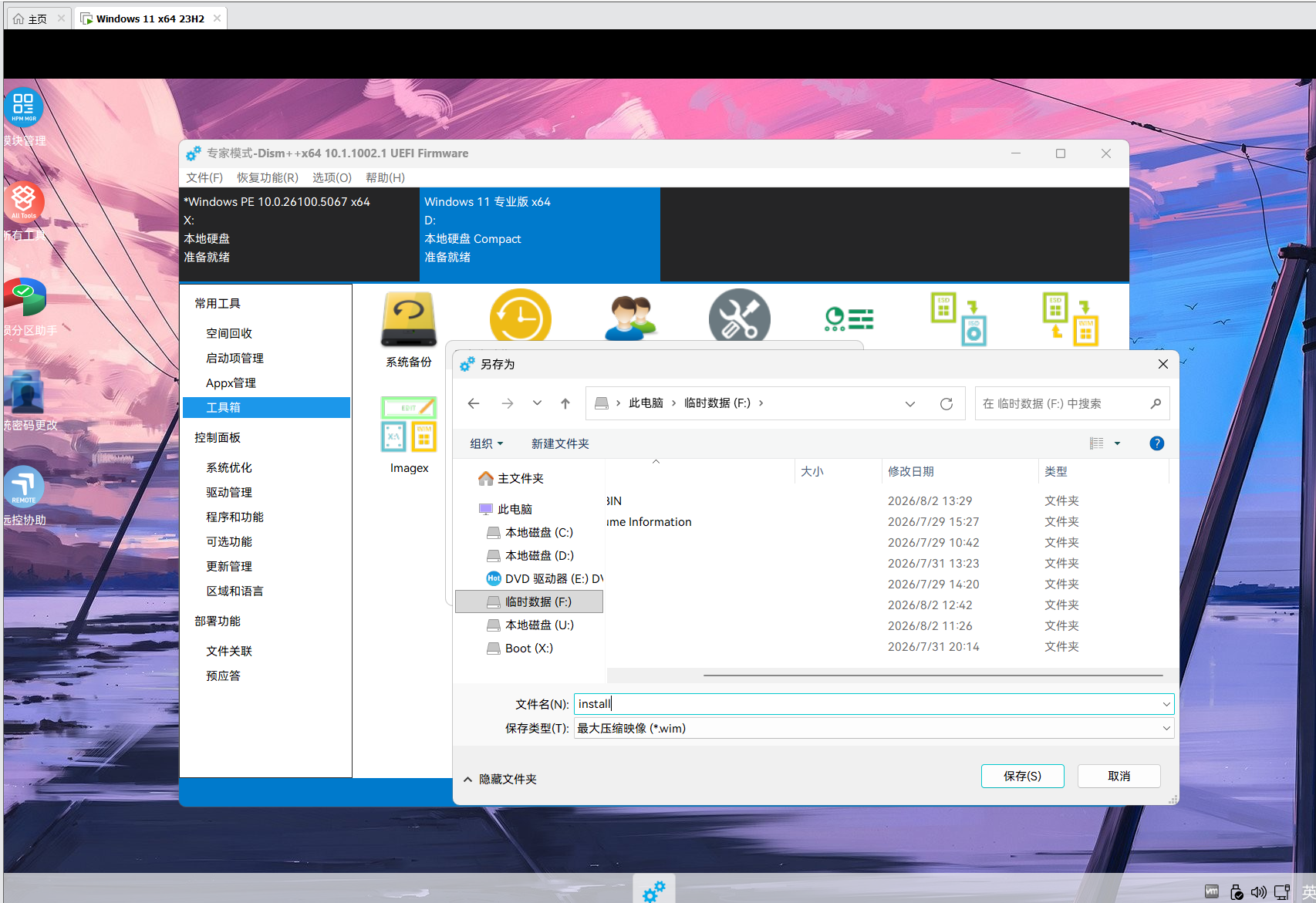Click the network icon in system tray

coord(1282,892)
